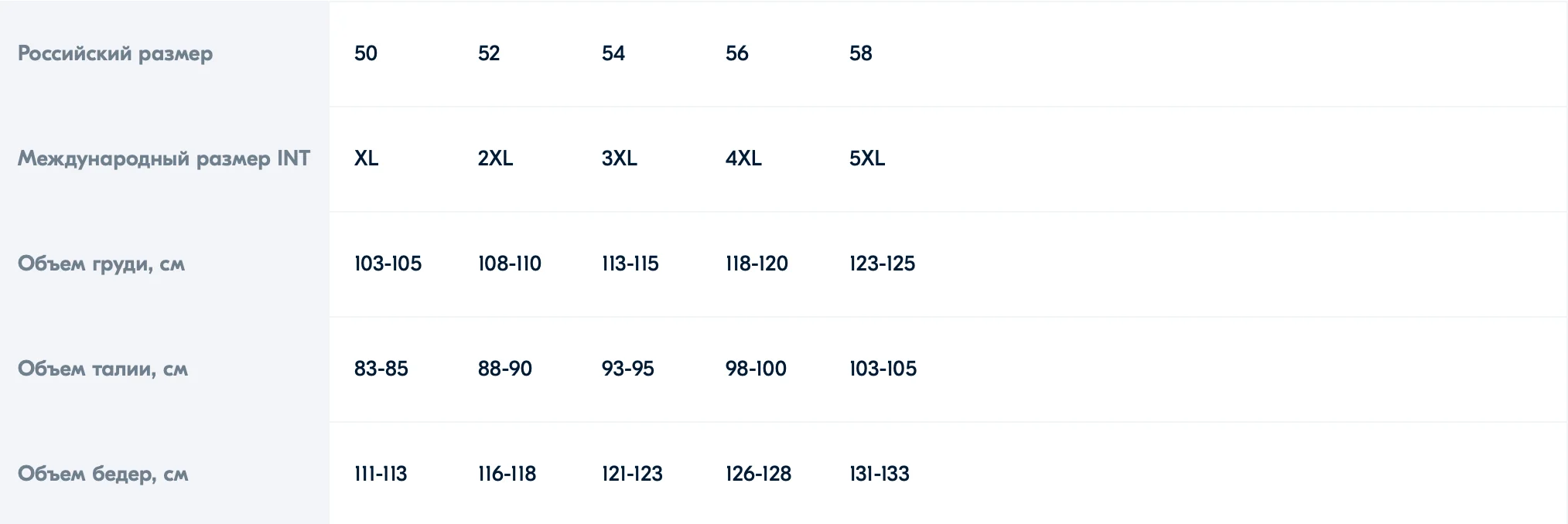The width and height of the screenshot is (1568, 524).
Task: Select waist measurement 98-100
Action: [x=756, y=369]
